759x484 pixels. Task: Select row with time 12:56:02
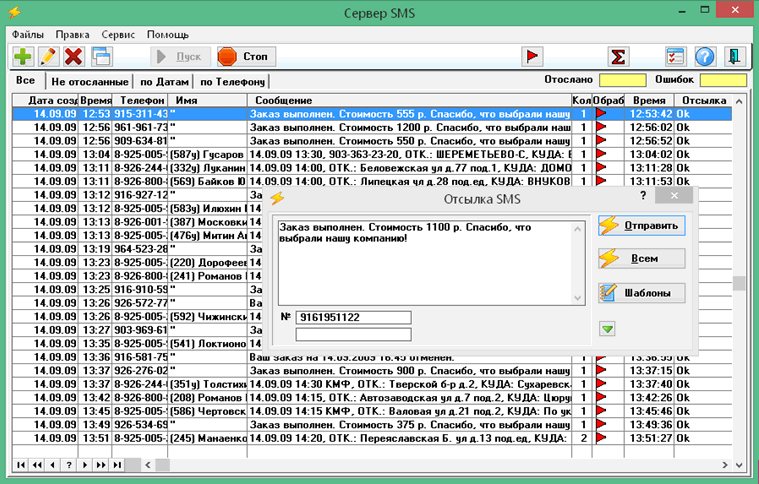(372, 127)
